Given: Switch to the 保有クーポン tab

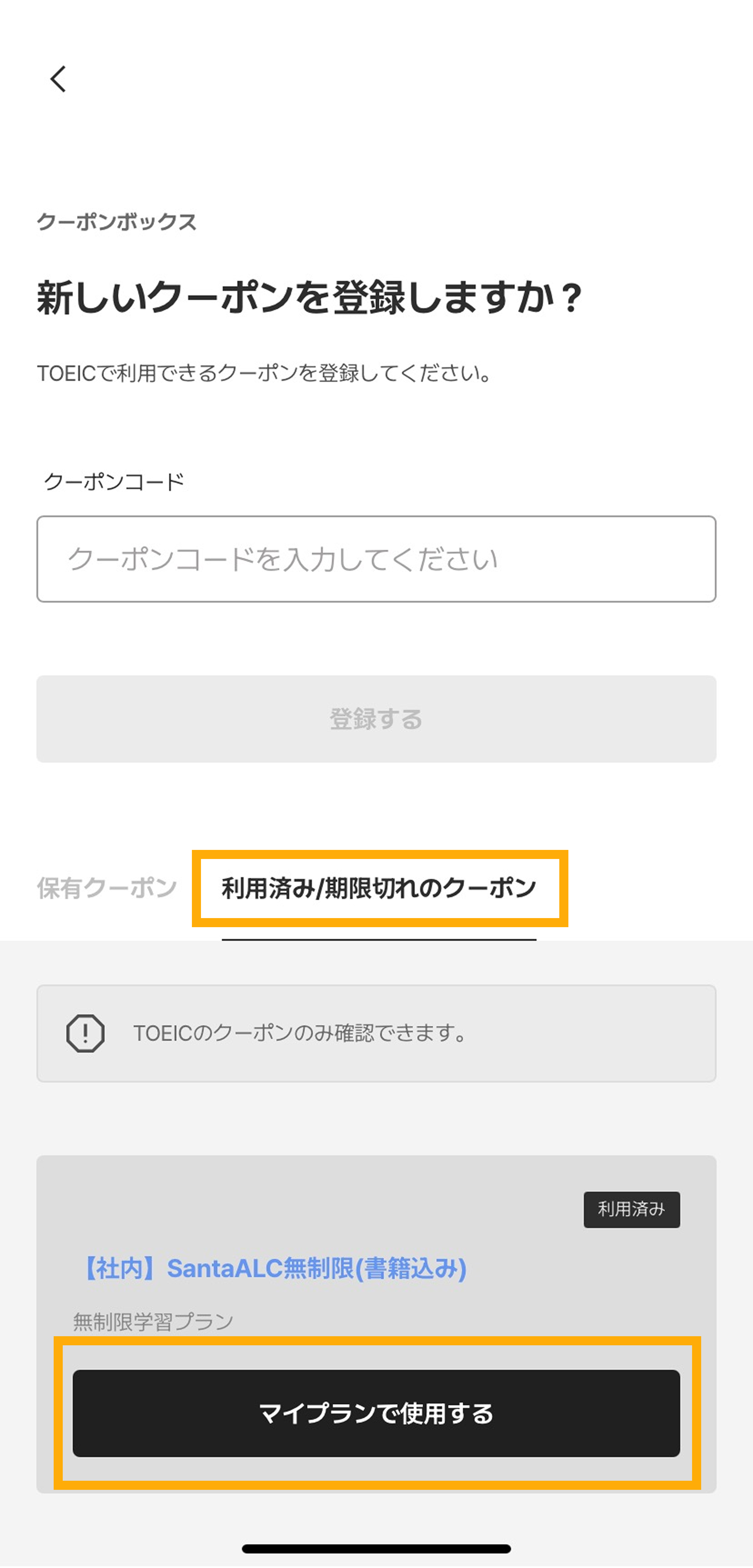Looking at the screenshot, I should pos(107,888).
